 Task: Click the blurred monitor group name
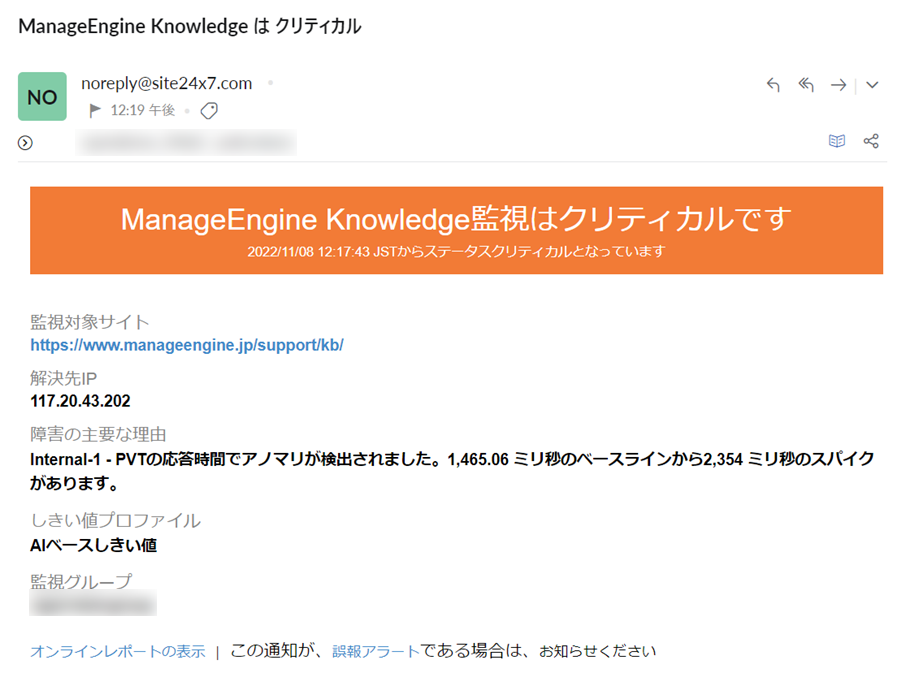pyautogui.click(x=93, y=605)
